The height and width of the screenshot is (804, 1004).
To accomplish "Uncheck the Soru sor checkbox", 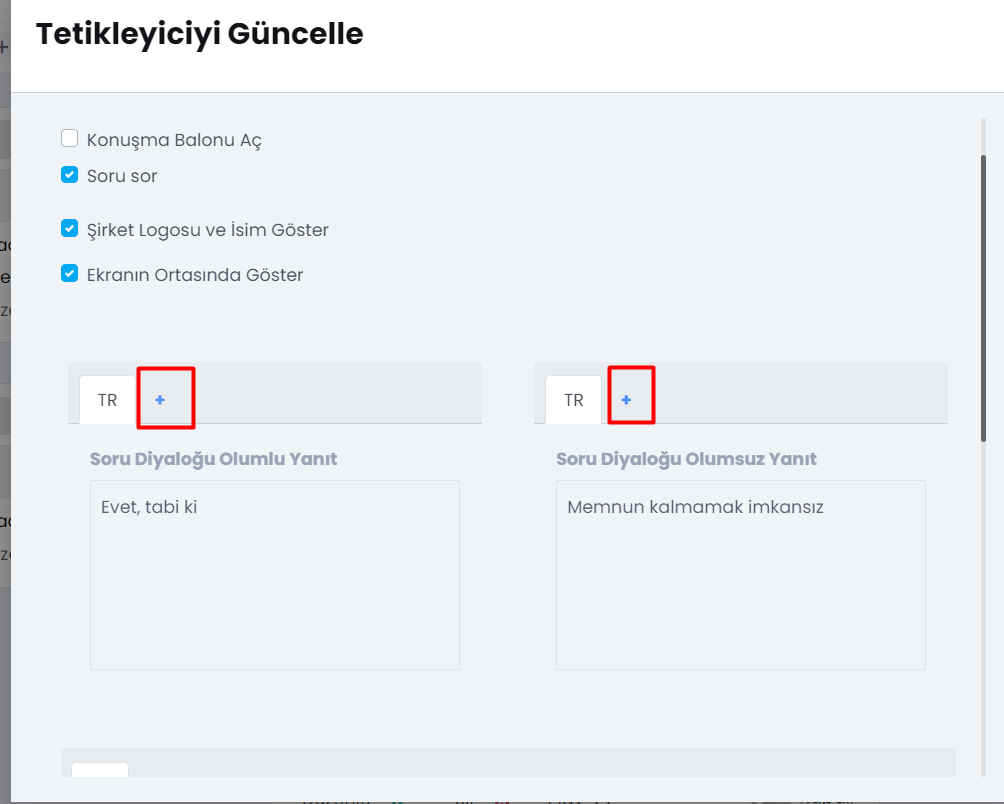I will tap(70, 175).
